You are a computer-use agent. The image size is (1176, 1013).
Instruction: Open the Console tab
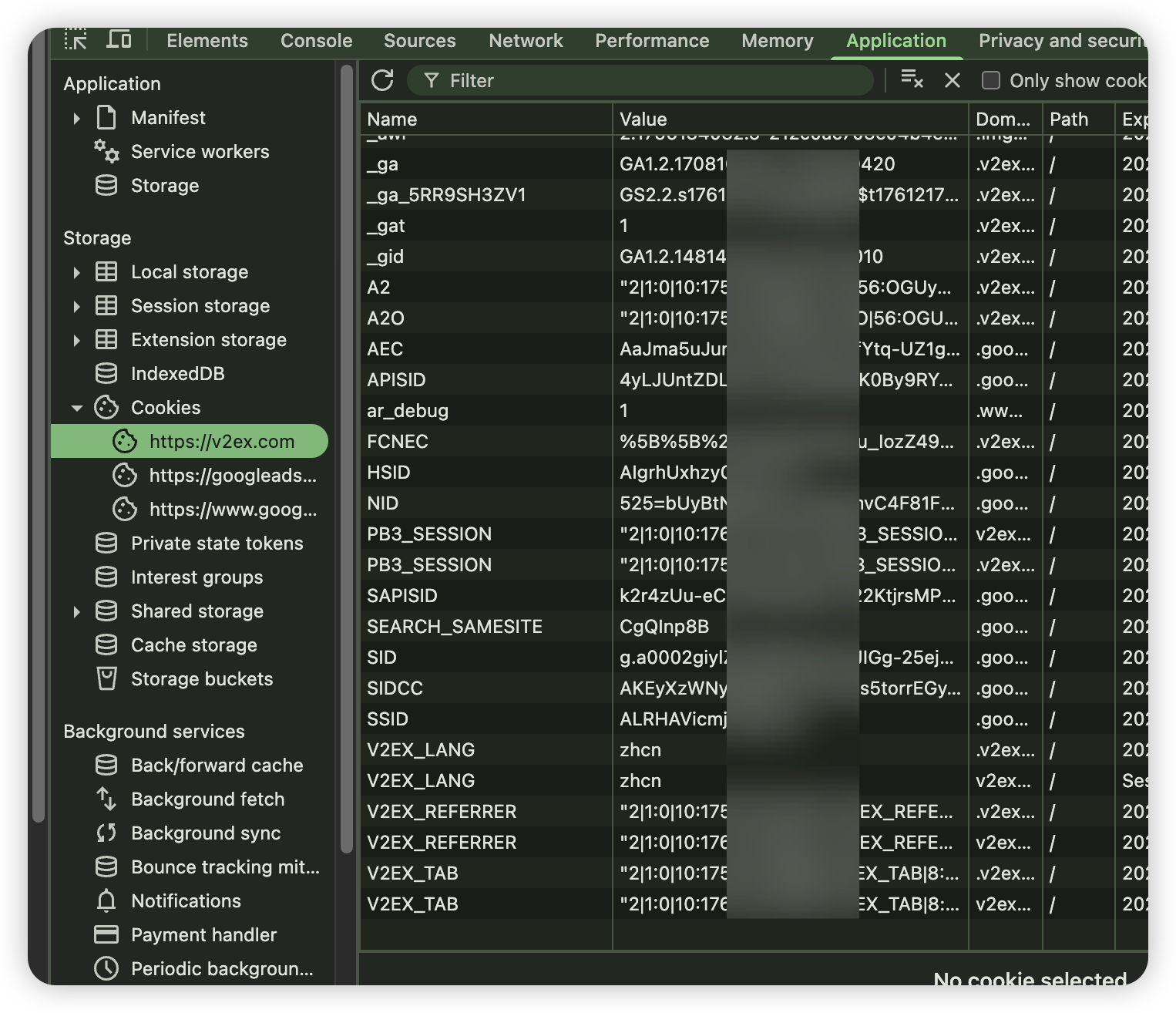316,41
